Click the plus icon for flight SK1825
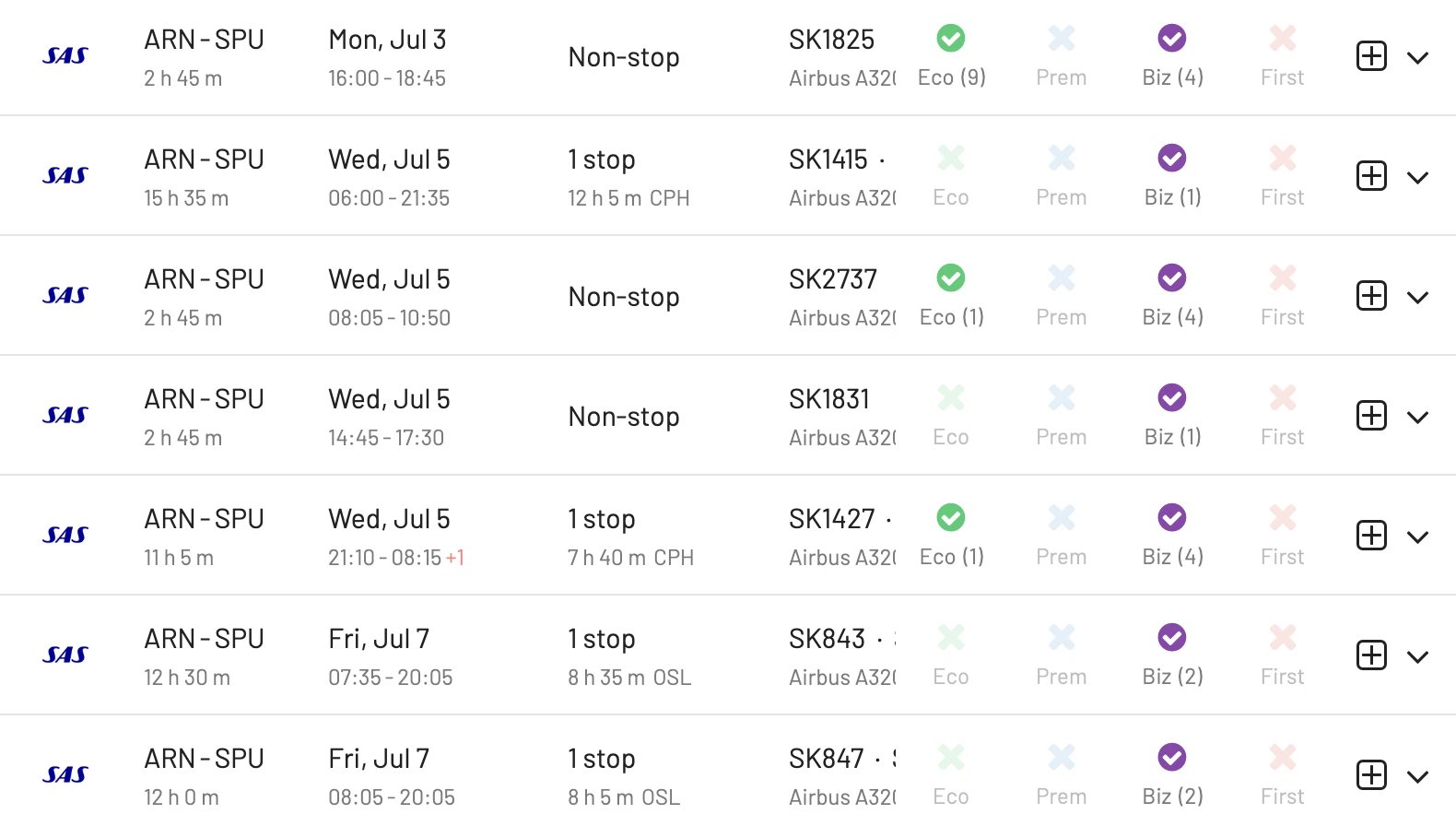The image size is (1456, 826). (x=1371, y=56)
